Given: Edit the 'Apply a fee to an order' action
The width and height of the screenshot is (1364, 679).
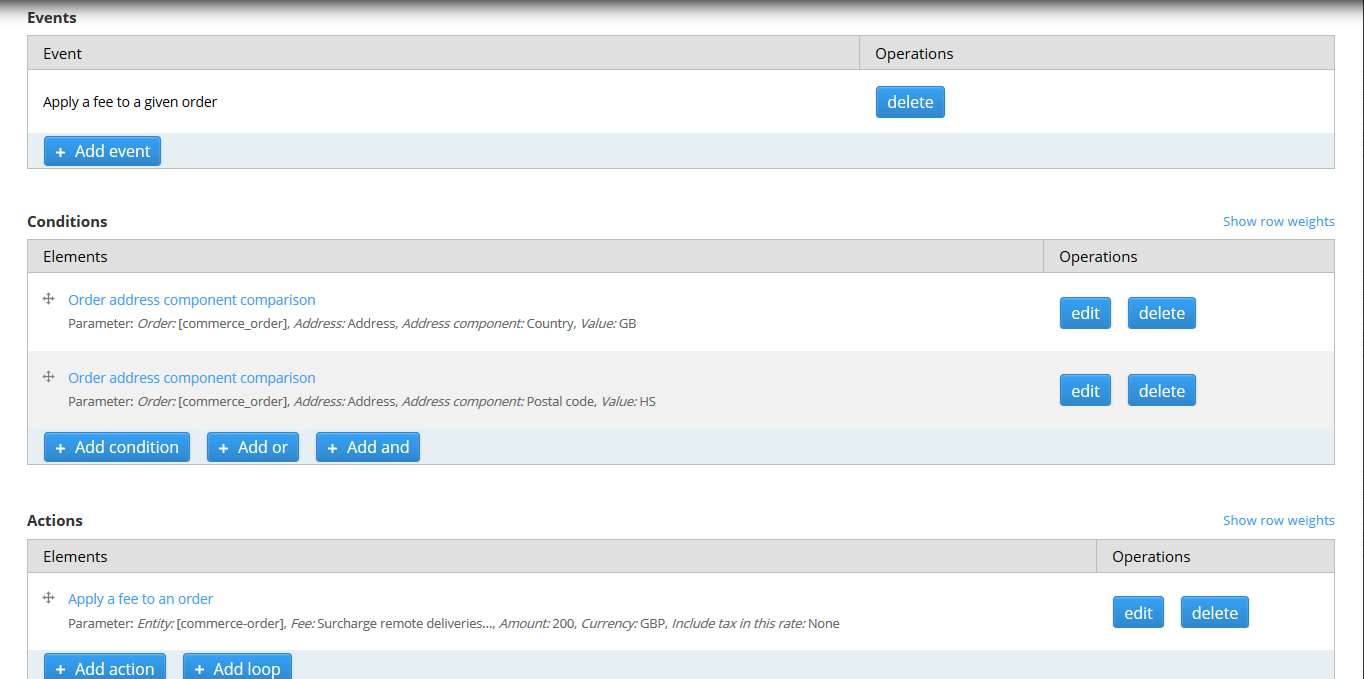Looking at the screenshot, I should click(1138, 612).
